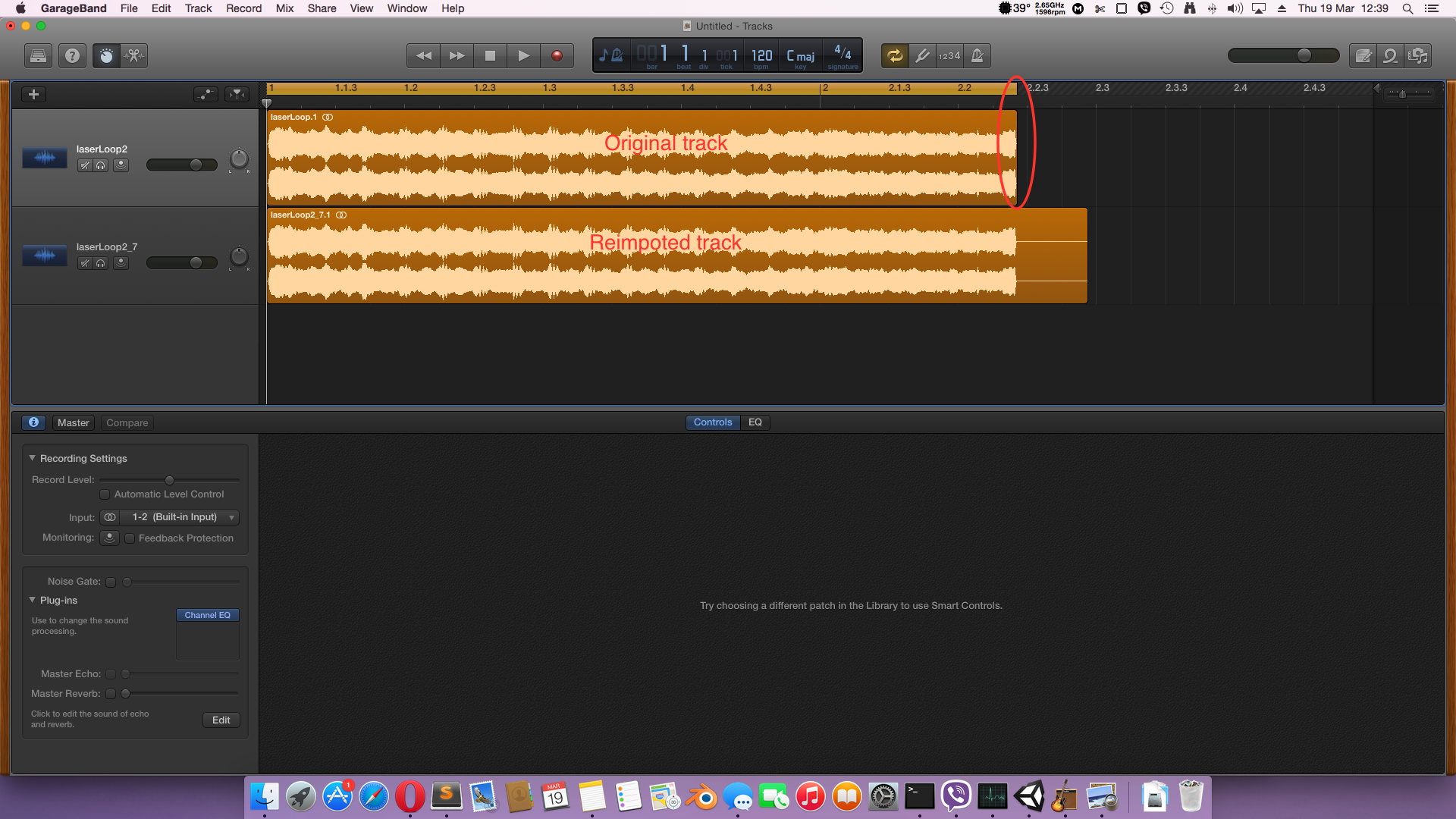Toggle Automatic Level Control checkbox
The width and height of the screenshot is (1456, 819).
point(105,494)
